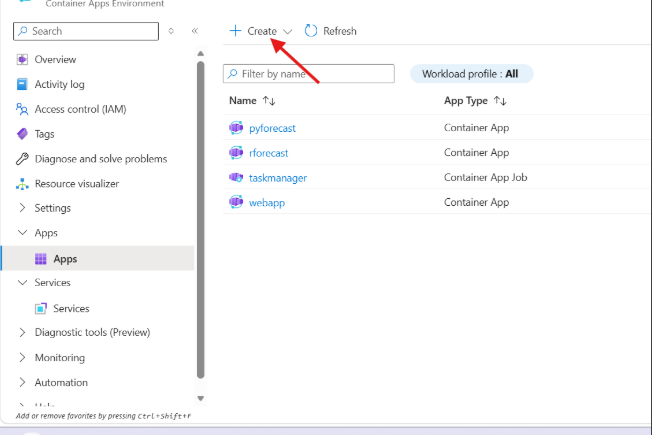The height and width of the screenshot is (435, 652).
Task: Open the pyforecast link
Action: click(272, 128)
